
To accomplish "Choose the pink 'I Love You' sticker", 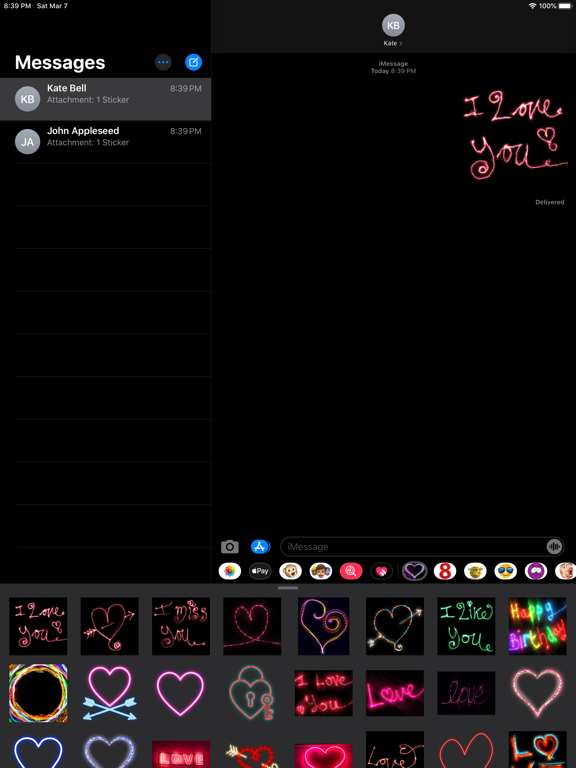I will click(x=38, y=626).
